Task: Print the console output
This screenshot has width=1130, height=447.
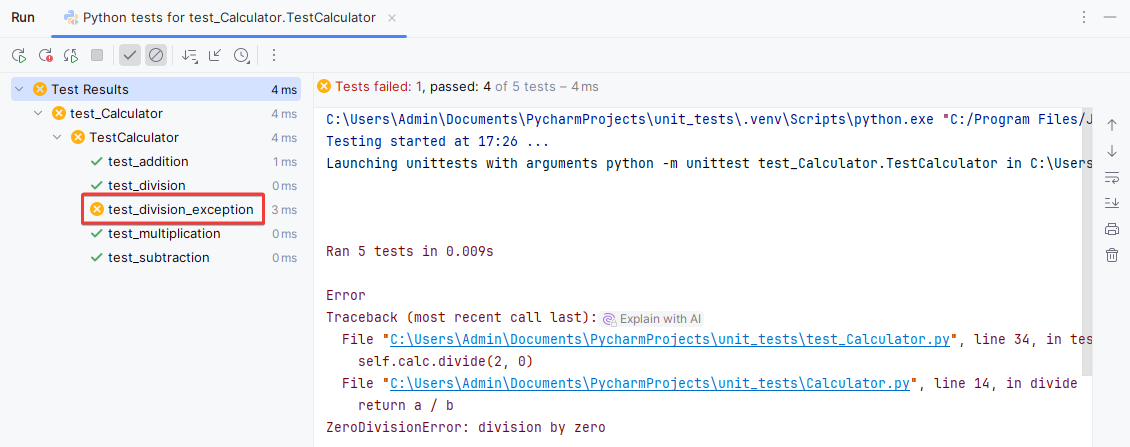Action: [1111, 229]
